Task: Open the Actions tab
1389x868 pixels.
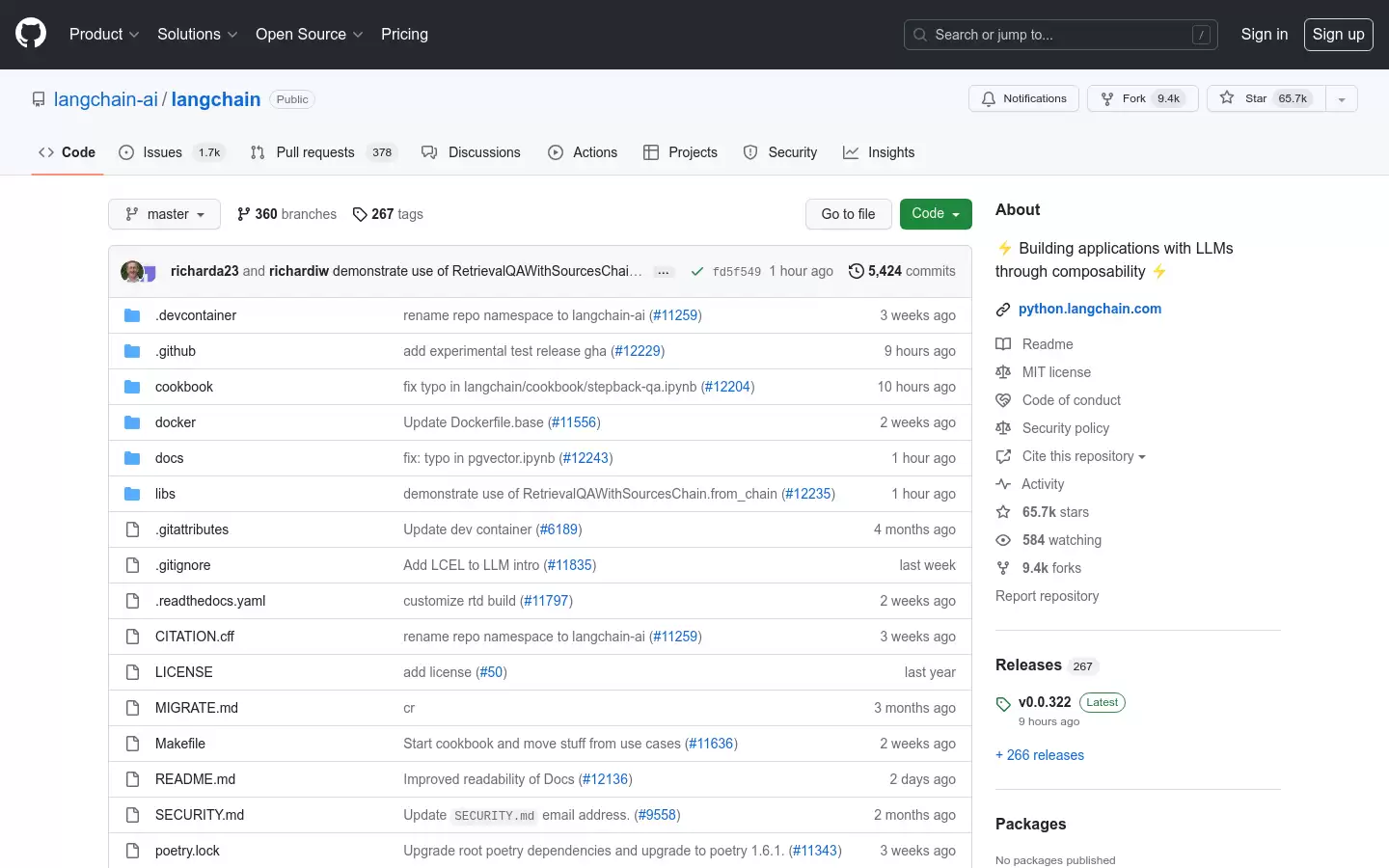Action: tap(583, 152)
